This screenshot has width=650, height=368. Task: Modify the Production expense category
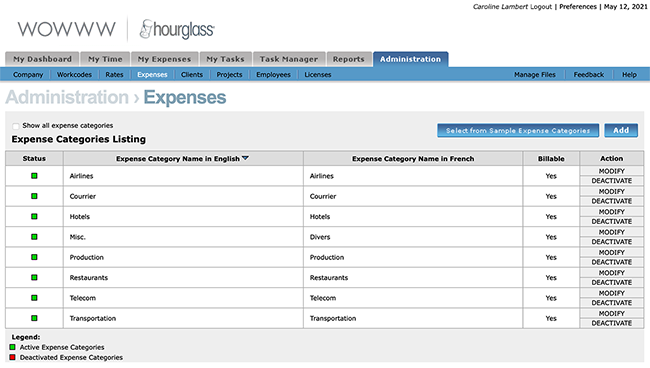point(611,252)
